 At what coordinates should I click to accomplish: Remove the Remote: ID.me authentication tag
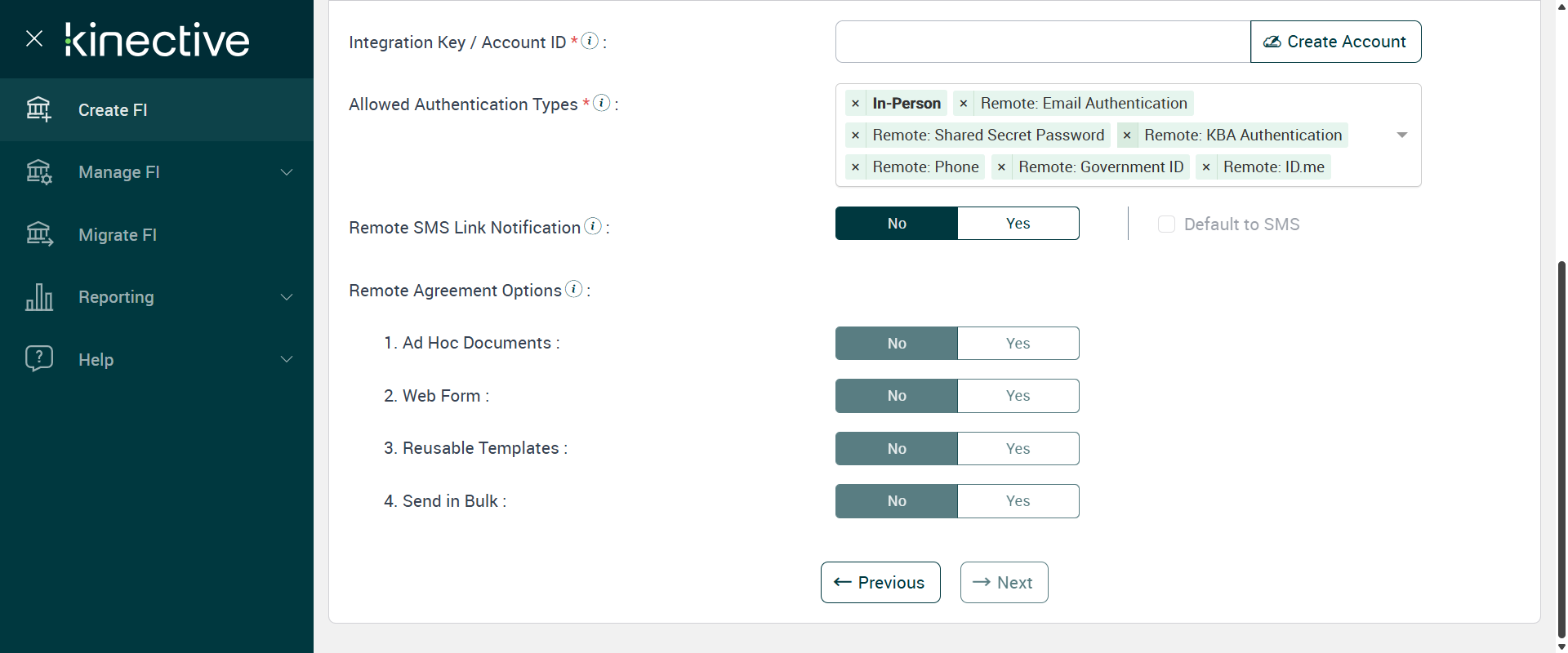(1206, 167)
